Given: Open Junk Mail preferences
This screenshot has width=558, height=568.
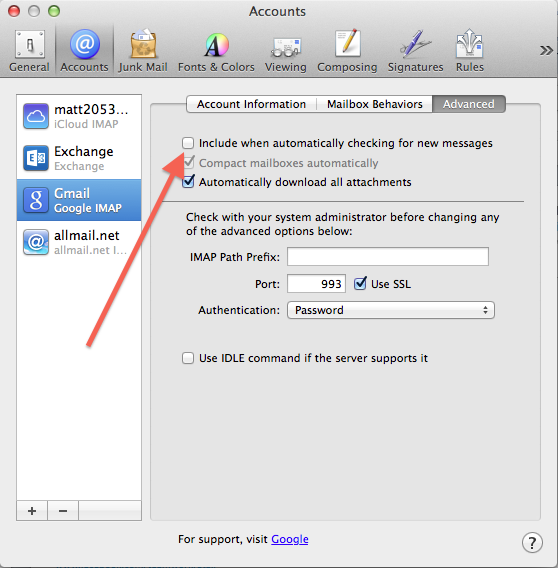Looking at the screenshot, I should [143, 51].
